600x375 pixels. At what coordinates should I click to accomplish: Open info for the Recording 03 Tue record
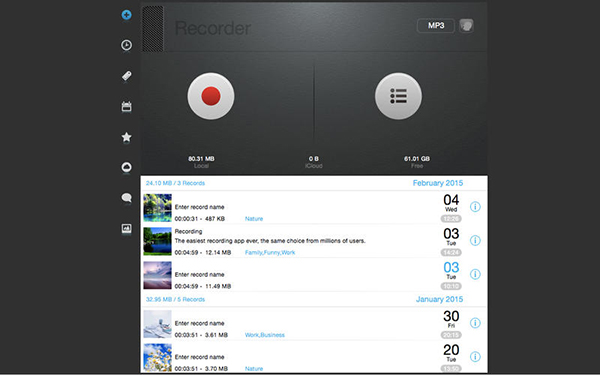(475, 240)
